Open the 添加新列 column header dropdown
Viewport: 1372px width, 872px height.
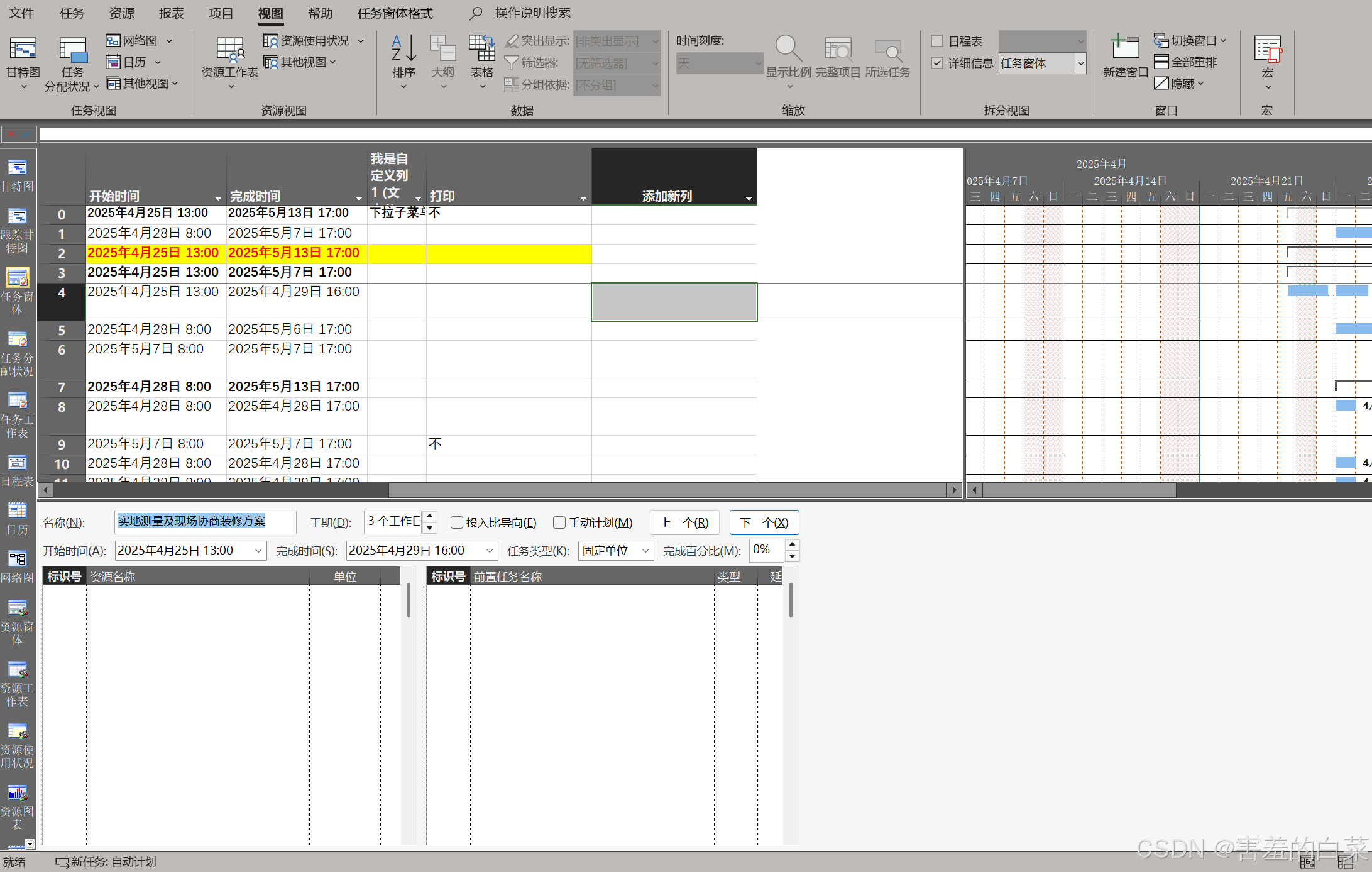pos(748,198)
